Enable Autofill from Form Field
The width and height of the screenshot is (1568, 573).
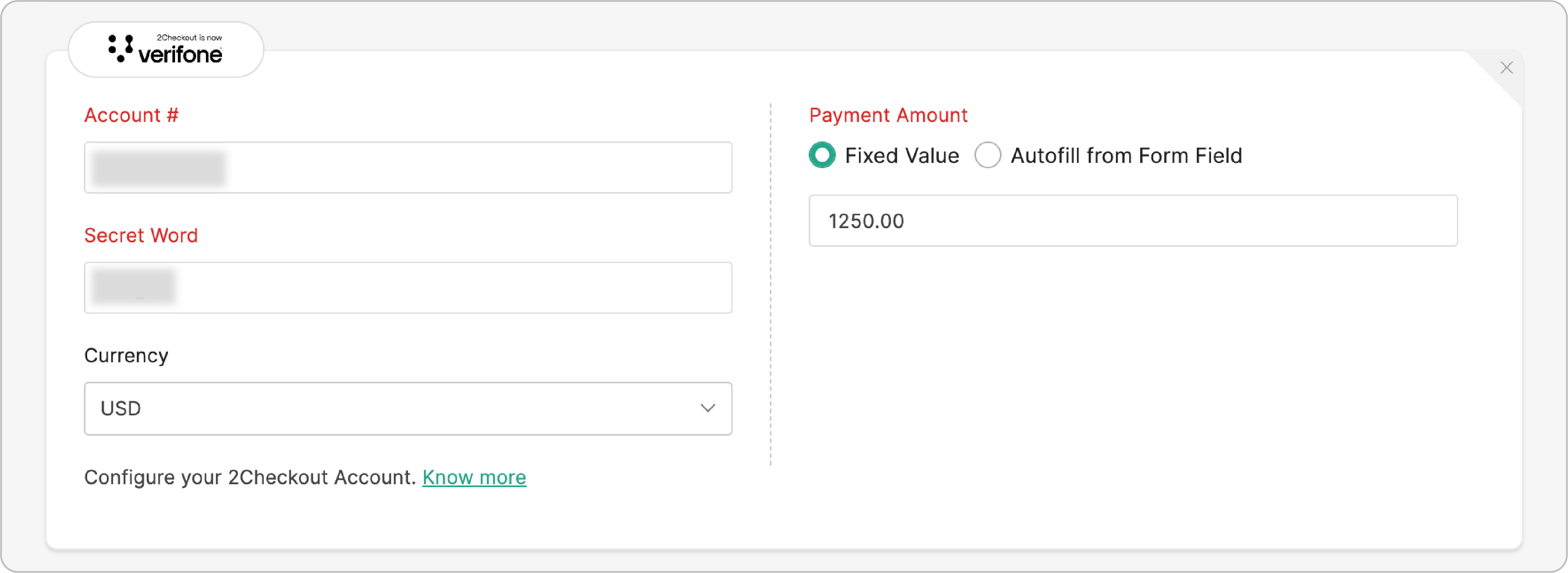click(x=988, y=155)
